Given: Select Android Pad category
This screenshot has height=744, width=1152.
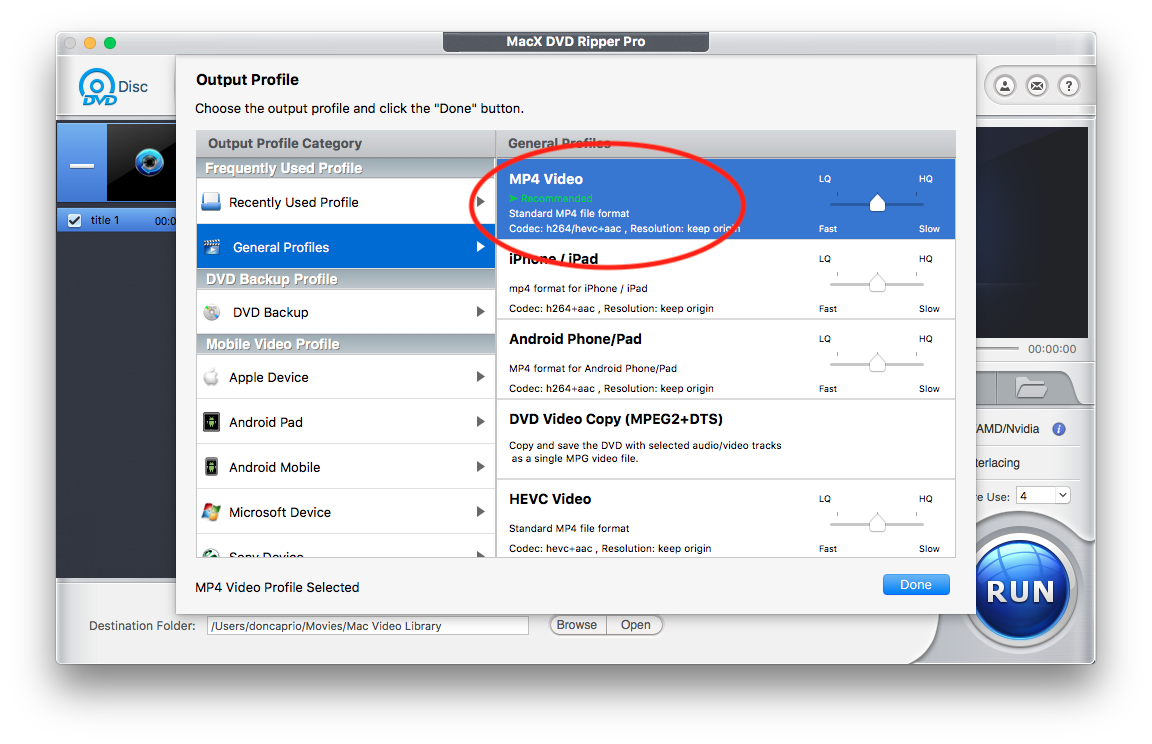Looking at the screenshot, I should (x=346, y=422).
